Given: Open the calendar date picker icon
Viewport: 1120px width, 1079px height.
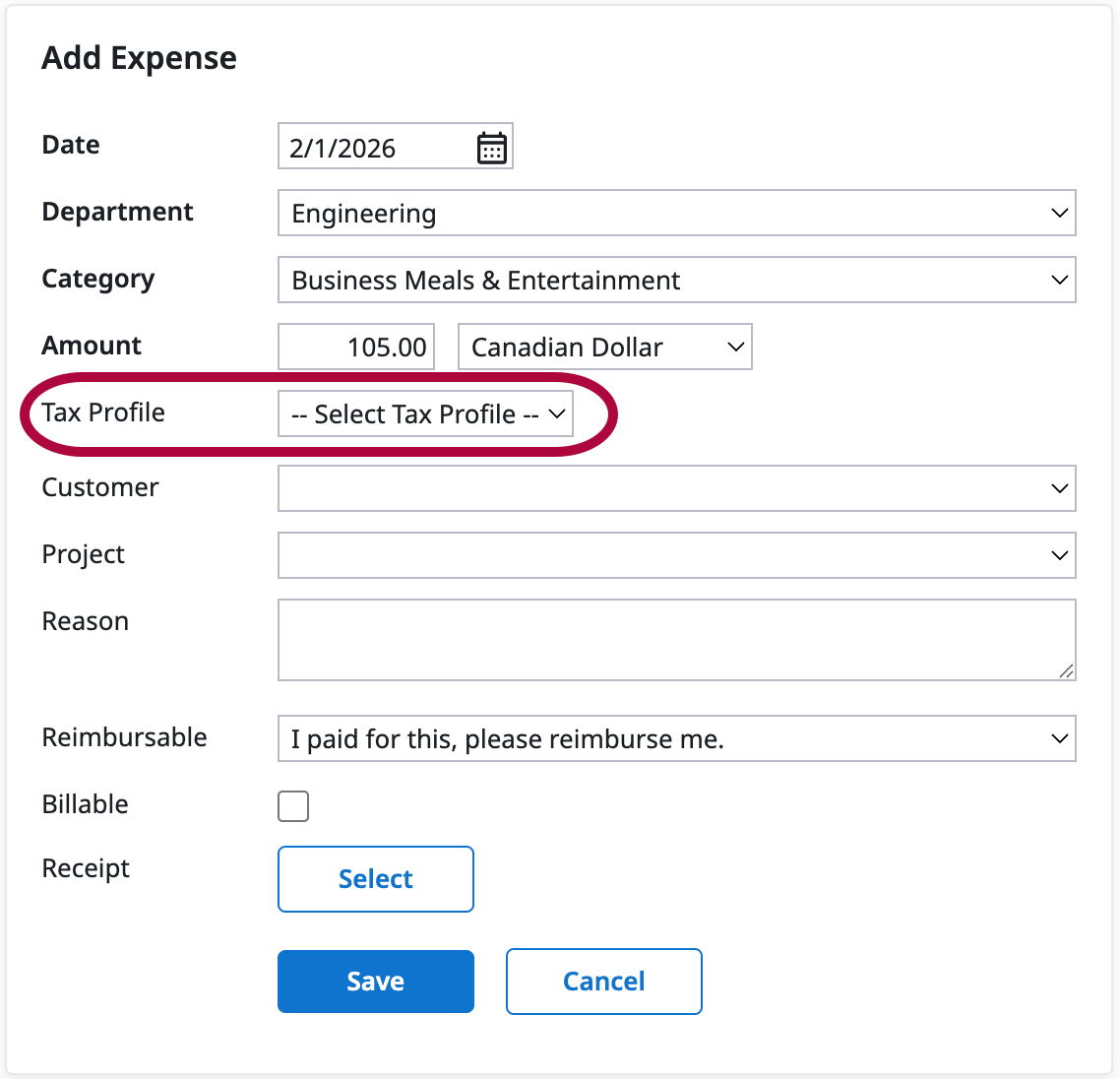Looking at the screenshot, I should click(491, 146).
